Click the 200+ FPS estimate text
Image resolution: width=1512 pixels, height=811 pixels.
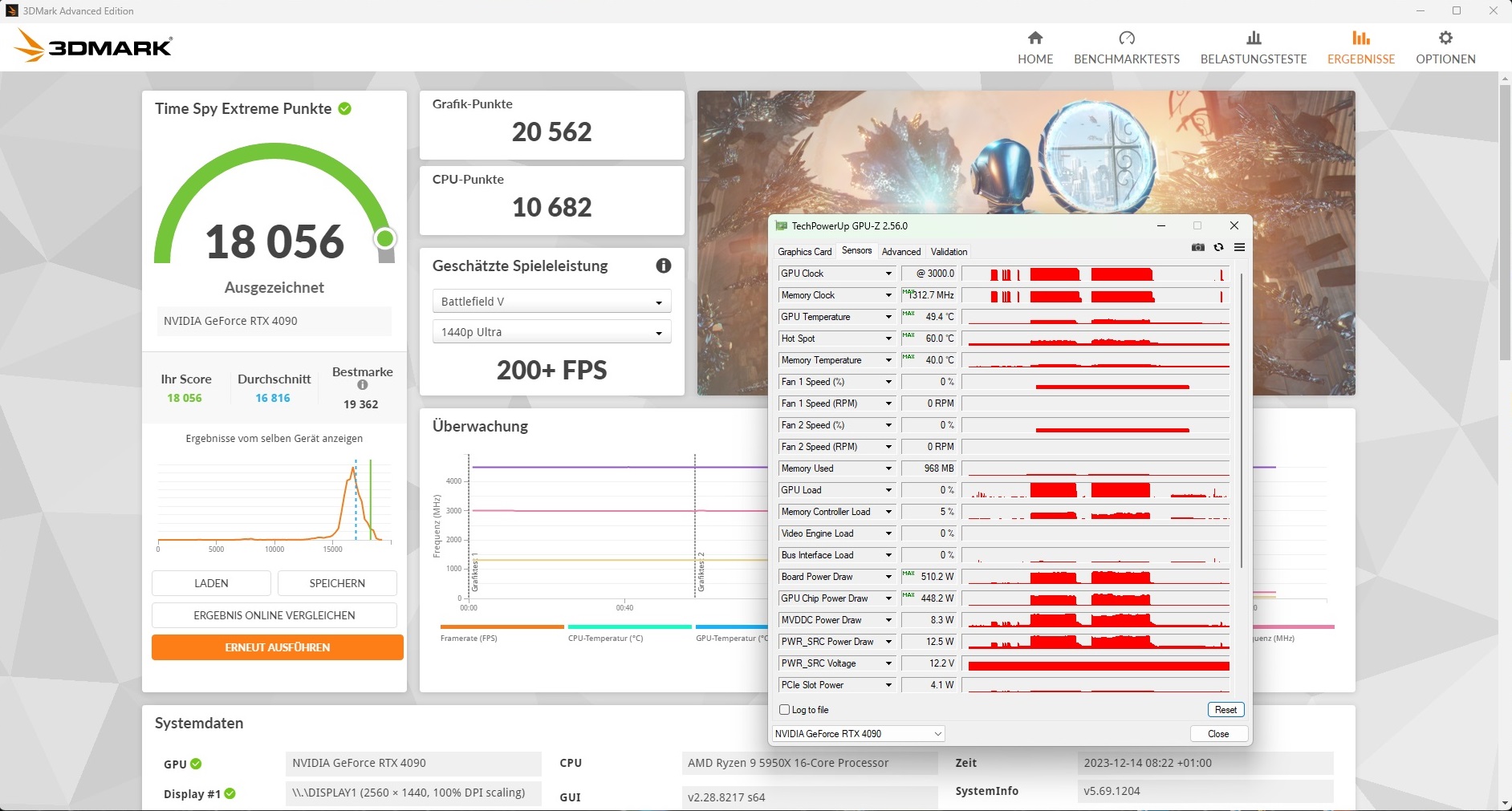click(x=552, y=371)
